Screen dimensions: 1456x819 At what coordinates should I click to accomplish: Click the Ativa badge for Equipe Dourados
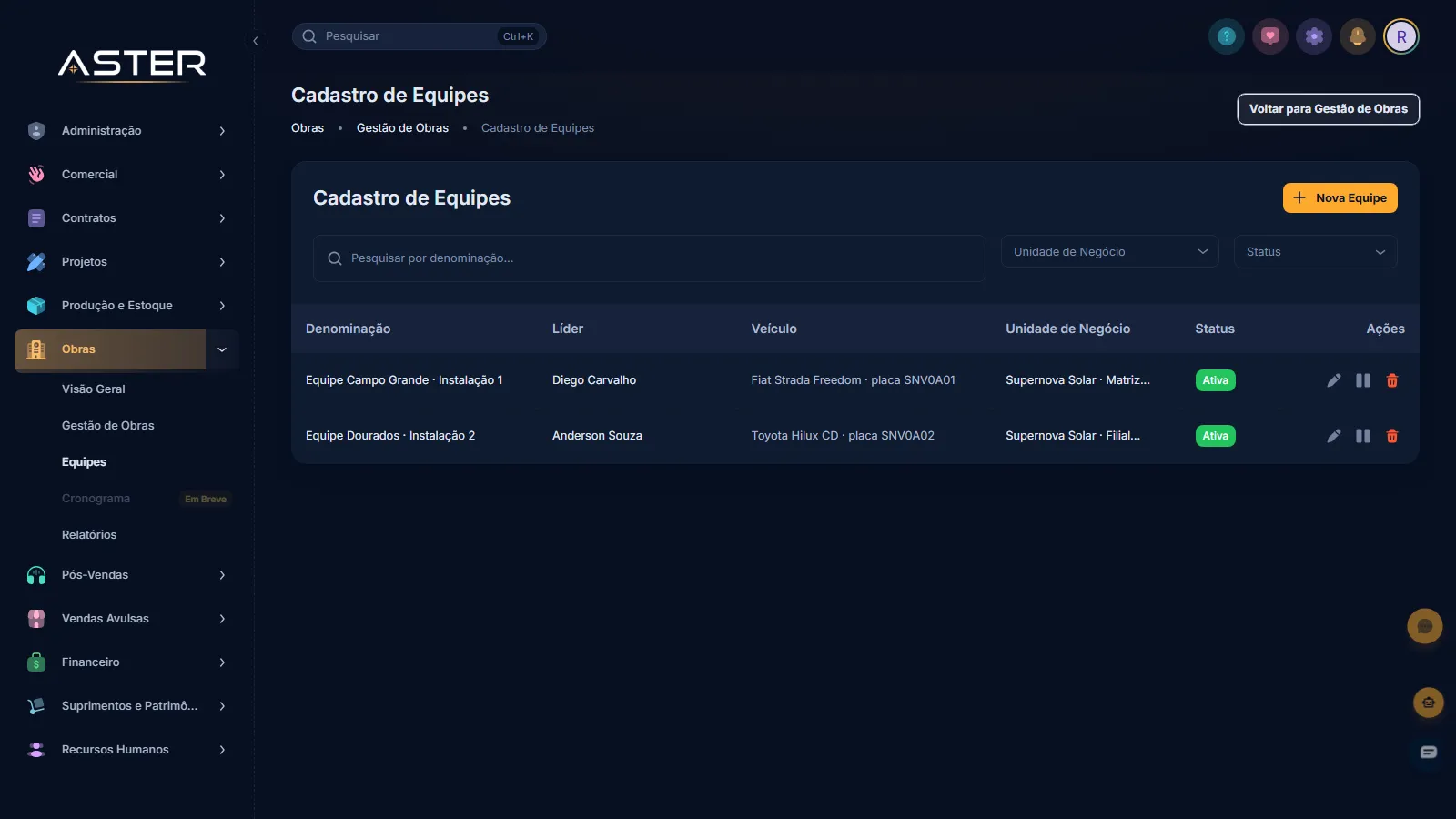1216,436
